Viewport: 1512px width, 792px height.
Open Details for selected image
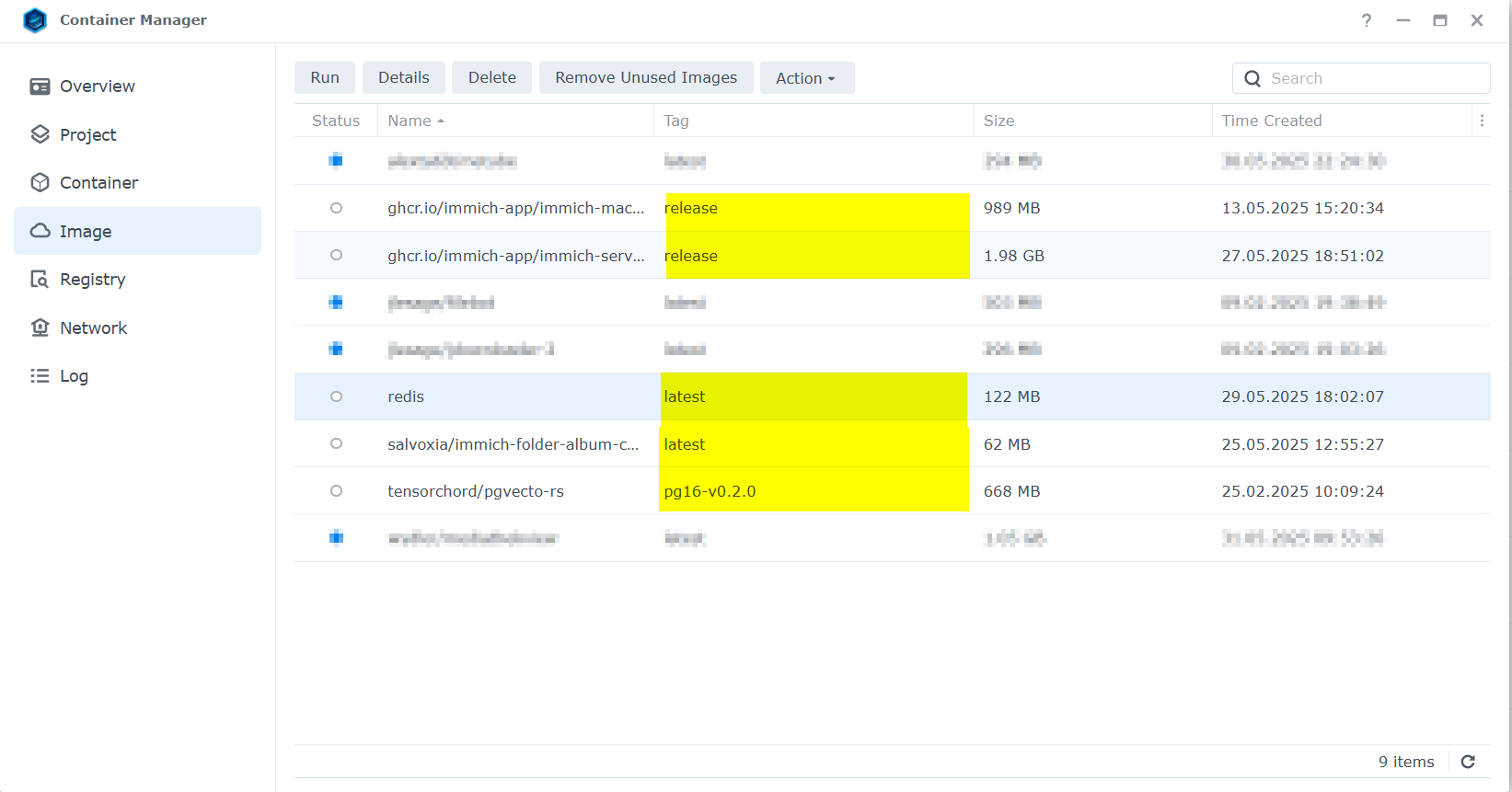pyautogui.click(x=404, y=78)
